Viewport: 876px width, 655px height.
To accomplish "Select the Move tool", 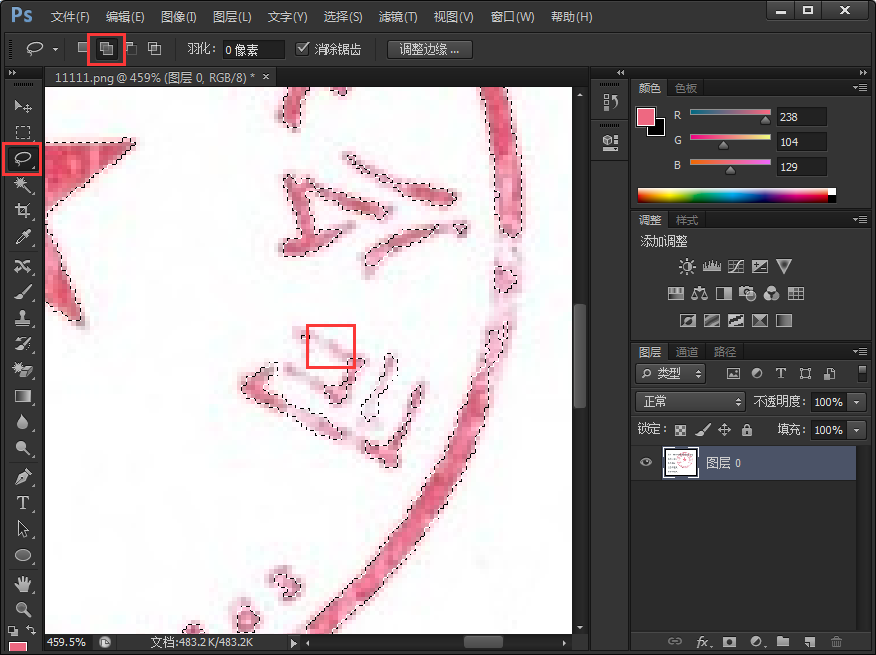I will [x=22, y=106].
